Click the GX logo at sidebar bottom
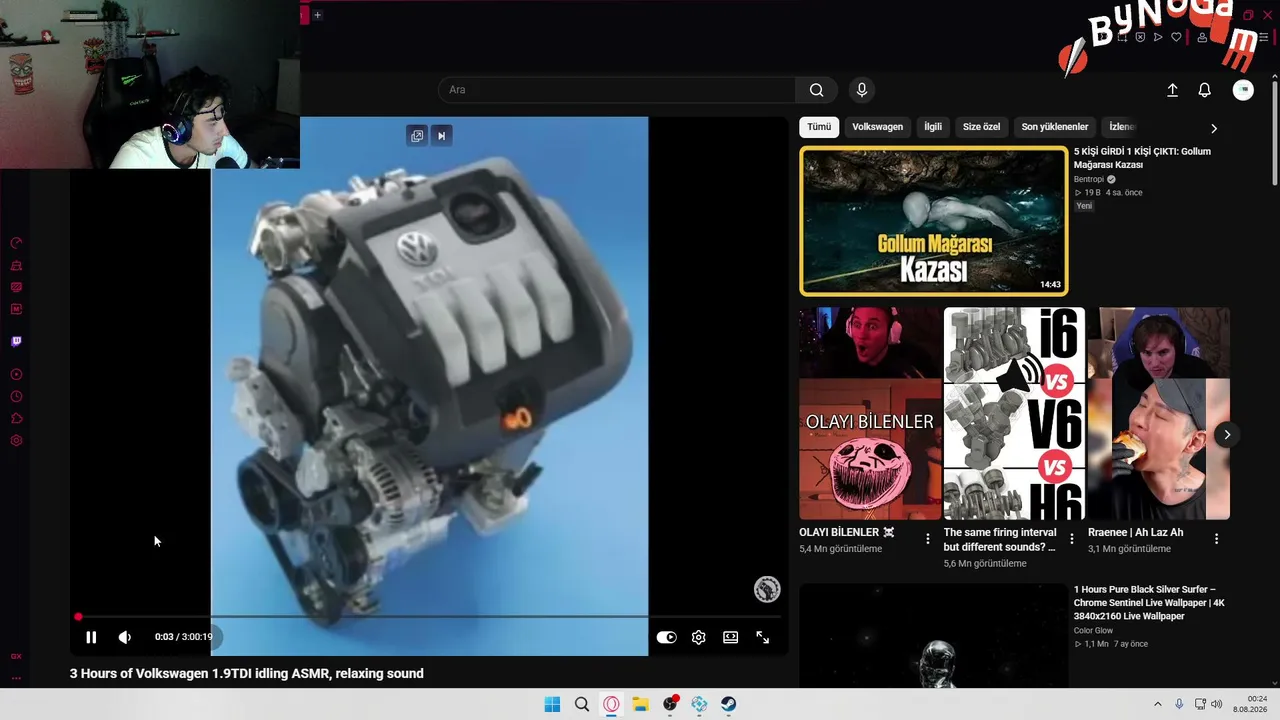 click(x=16, y=656)
